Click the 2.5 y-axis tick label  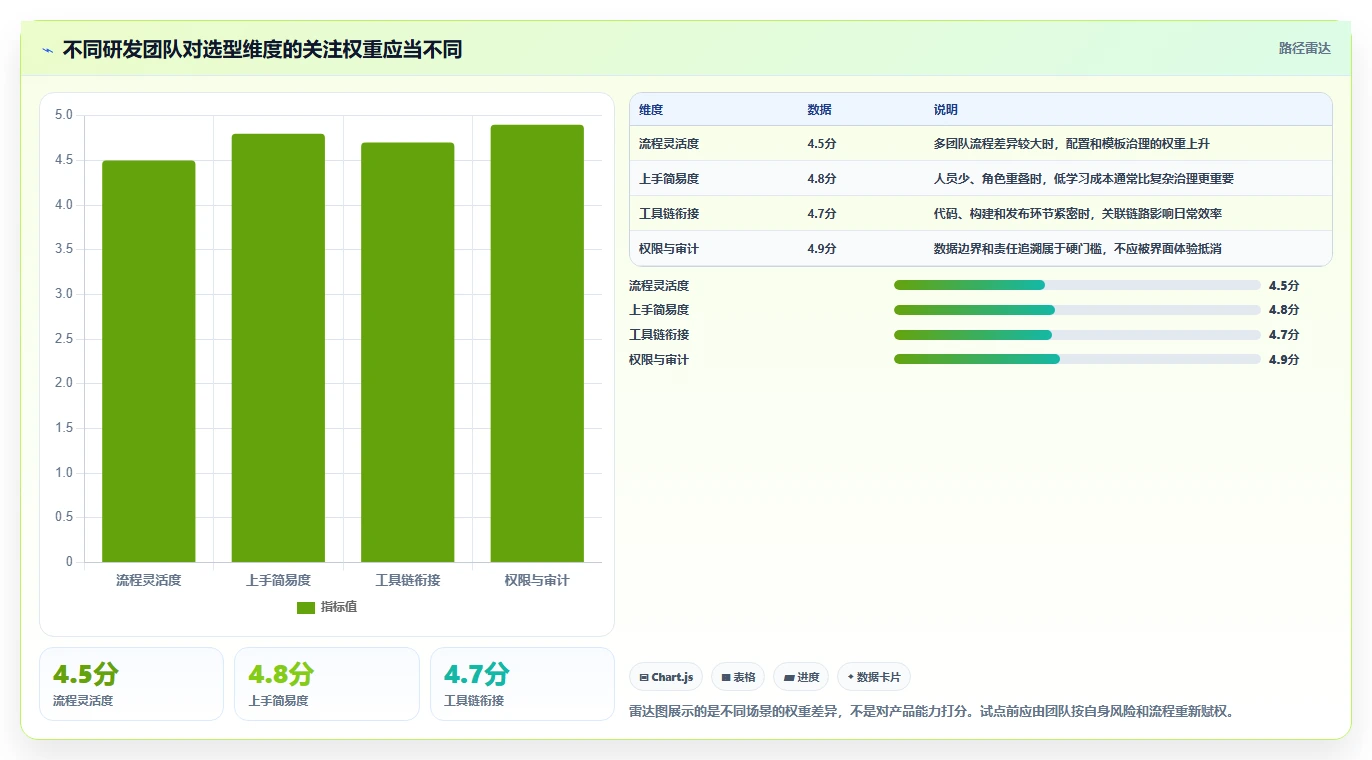click(x=64, y=339)
